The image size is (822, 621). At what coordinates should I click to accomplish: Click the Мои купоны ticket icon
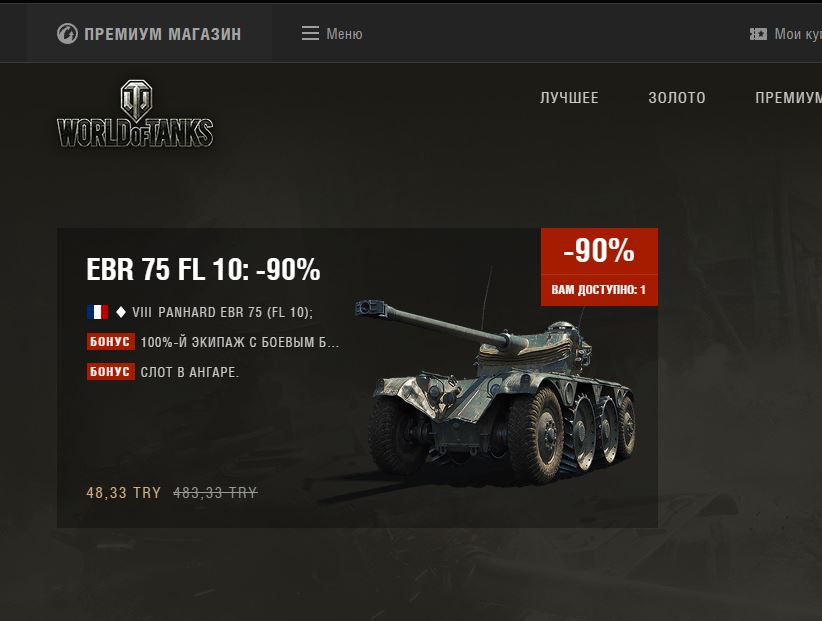(x=758, y=34)
